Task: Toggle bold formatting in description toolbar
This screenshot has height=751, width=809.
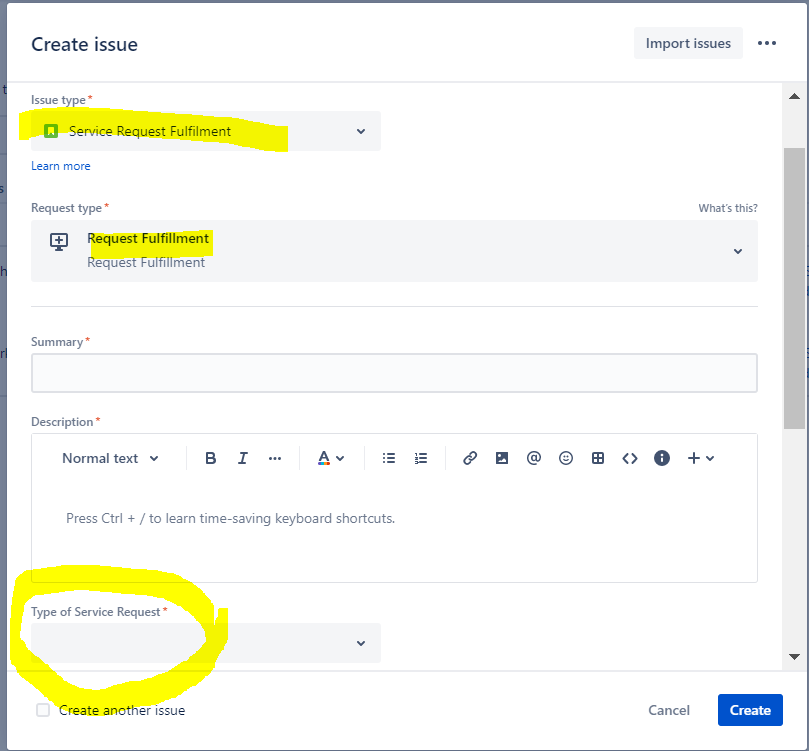Action: [210, 458]
